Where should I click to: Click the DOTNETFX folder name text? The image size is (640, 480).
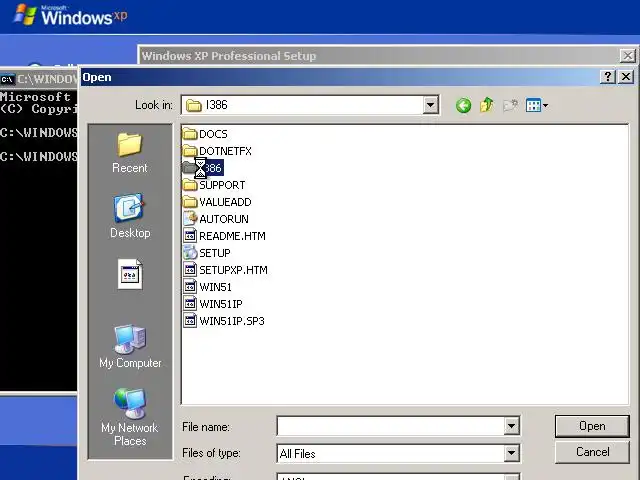point(225,151)
